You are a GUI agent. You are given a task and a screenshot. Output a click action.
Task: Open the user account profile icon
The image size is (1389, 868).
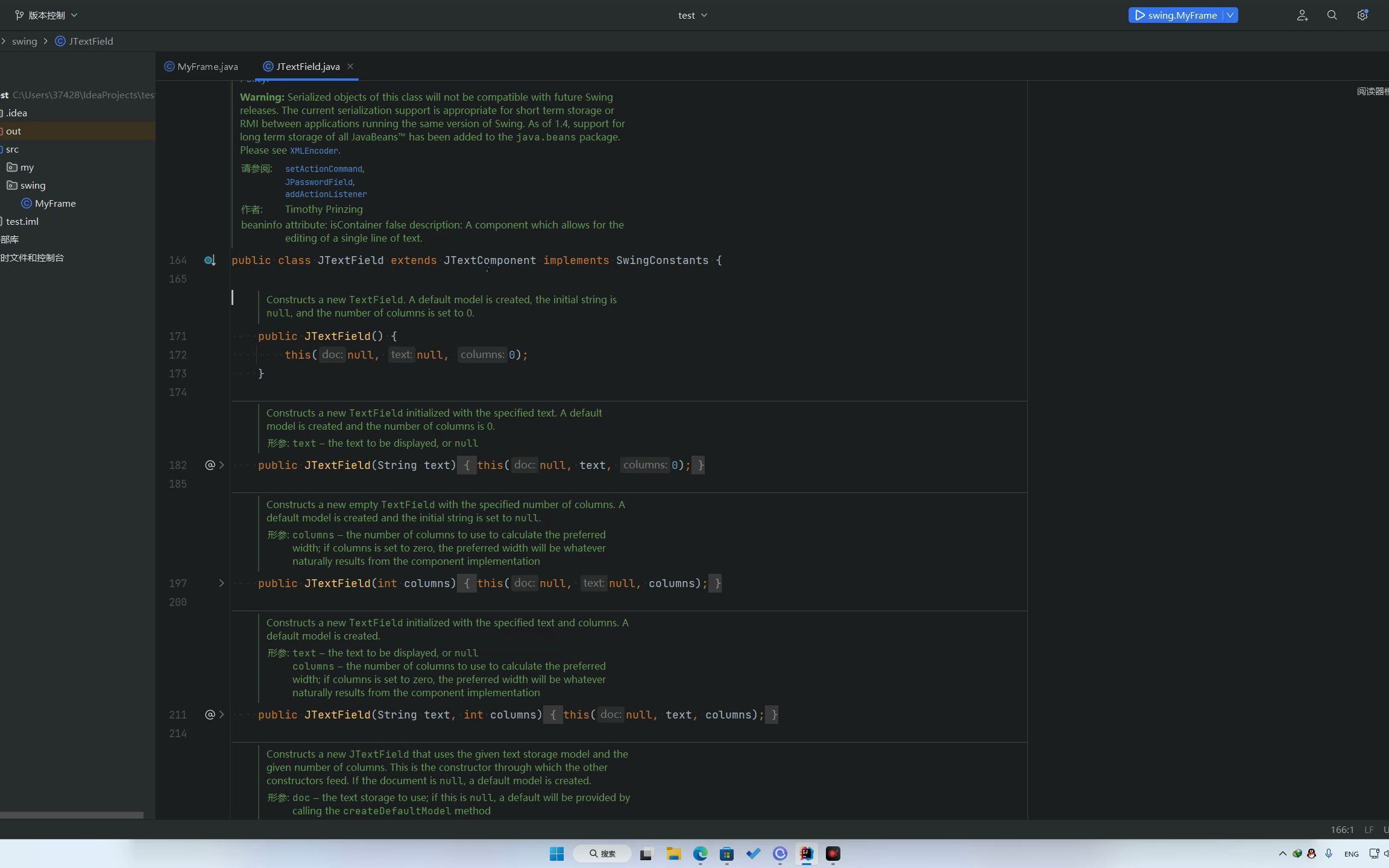click(1302, 15)
